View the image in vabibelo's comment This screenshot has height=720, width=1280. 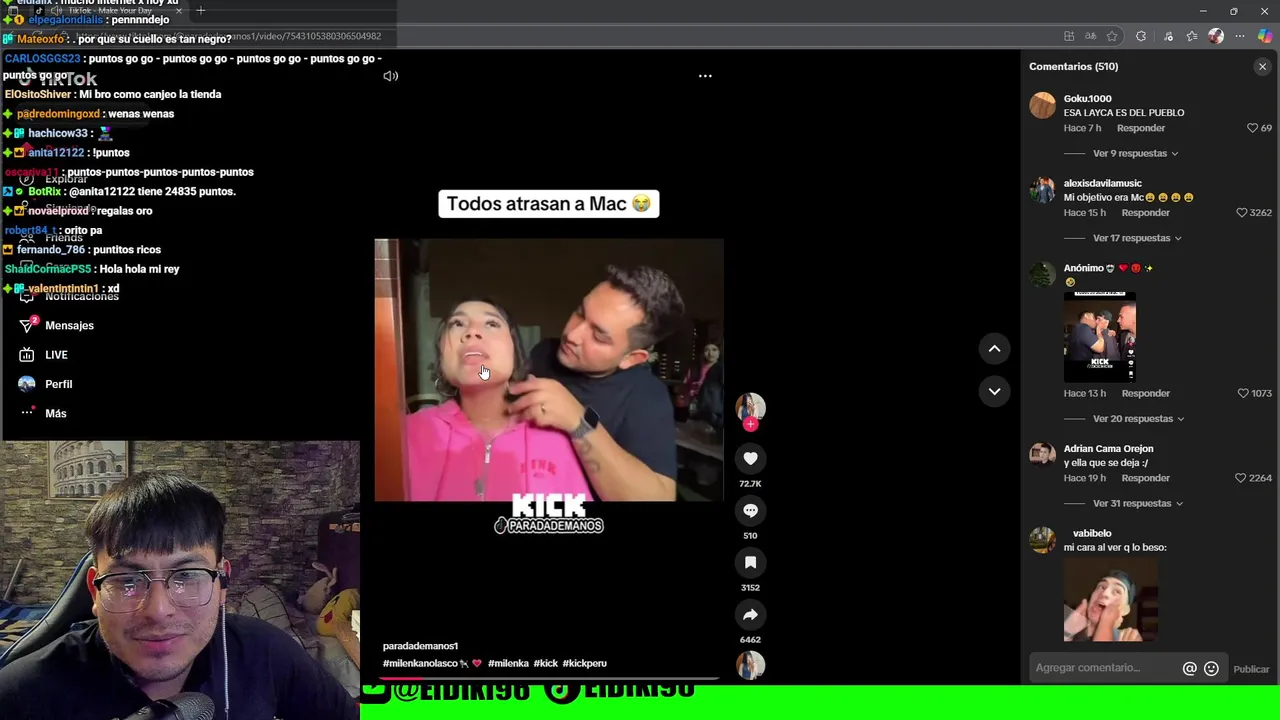tap(1111, 599)
